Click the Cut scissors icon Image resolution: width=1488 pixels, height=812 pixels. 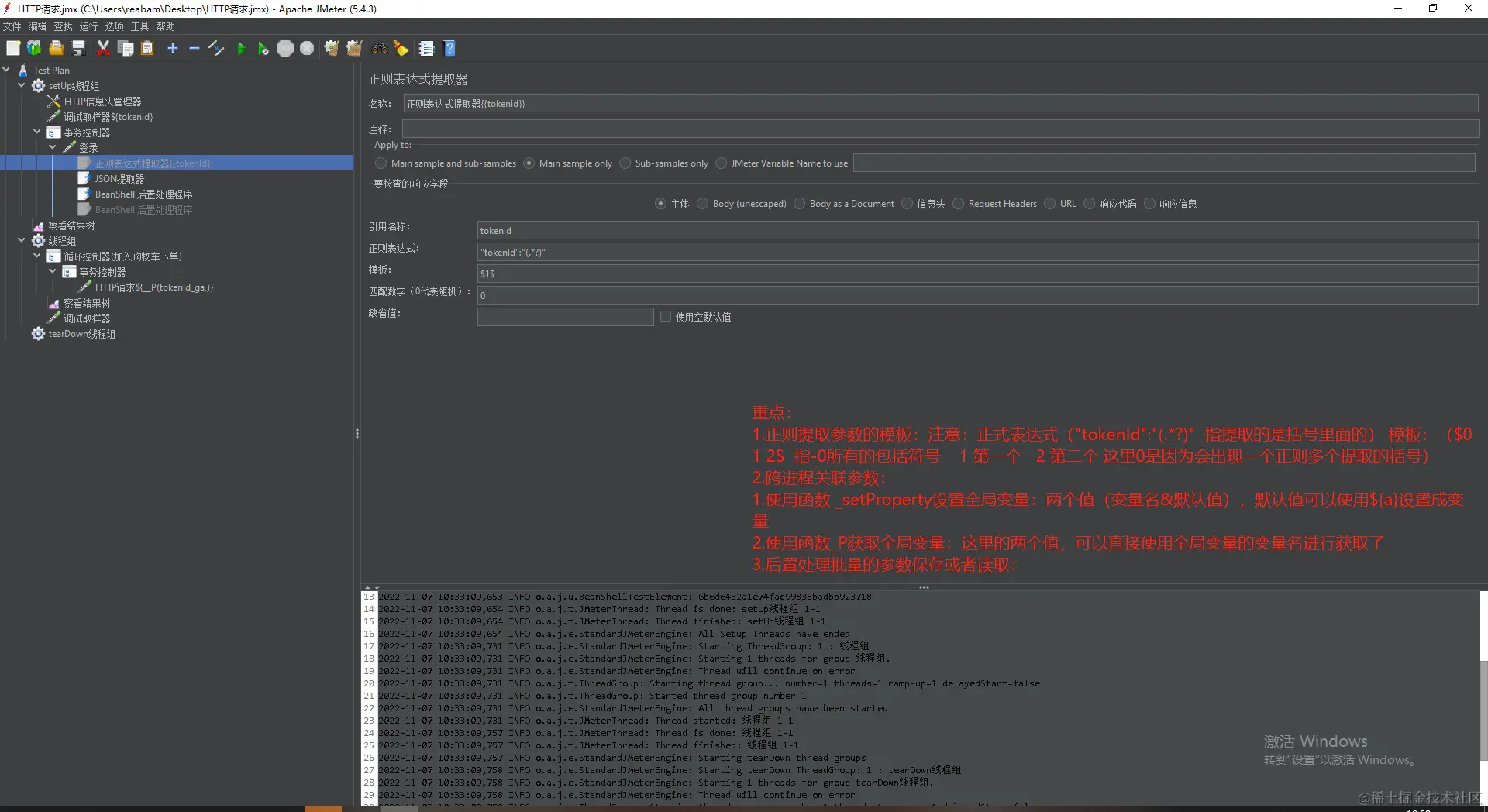coord(103,48)
